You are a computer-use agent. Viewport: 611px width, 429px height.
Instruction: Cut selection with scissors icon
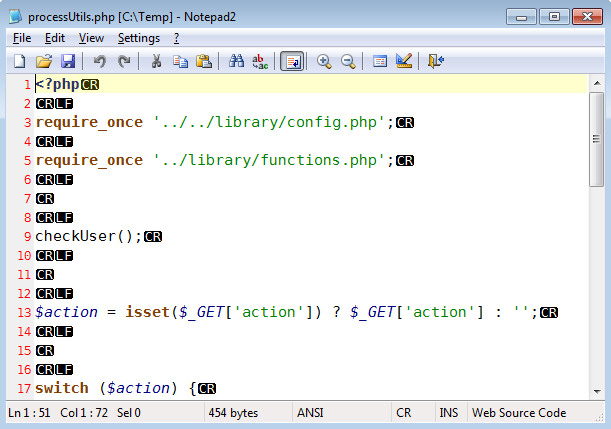[x=156, y=61]
